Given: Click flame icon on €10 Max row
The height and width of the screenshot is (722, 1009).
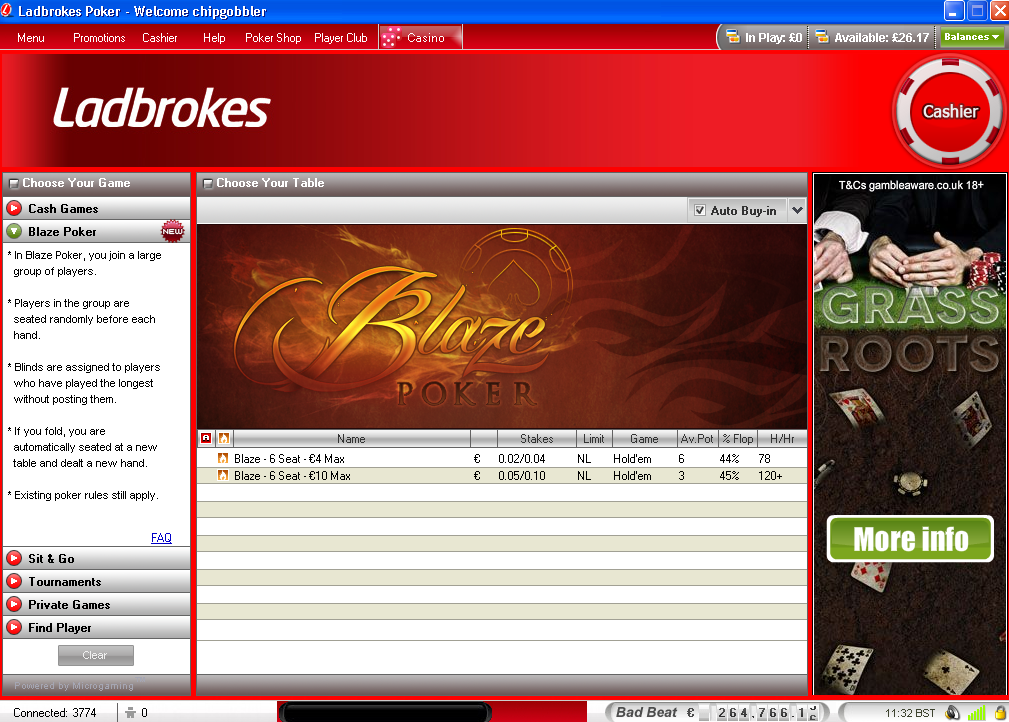Looking at the screenshot, I should tap(223, 476).
